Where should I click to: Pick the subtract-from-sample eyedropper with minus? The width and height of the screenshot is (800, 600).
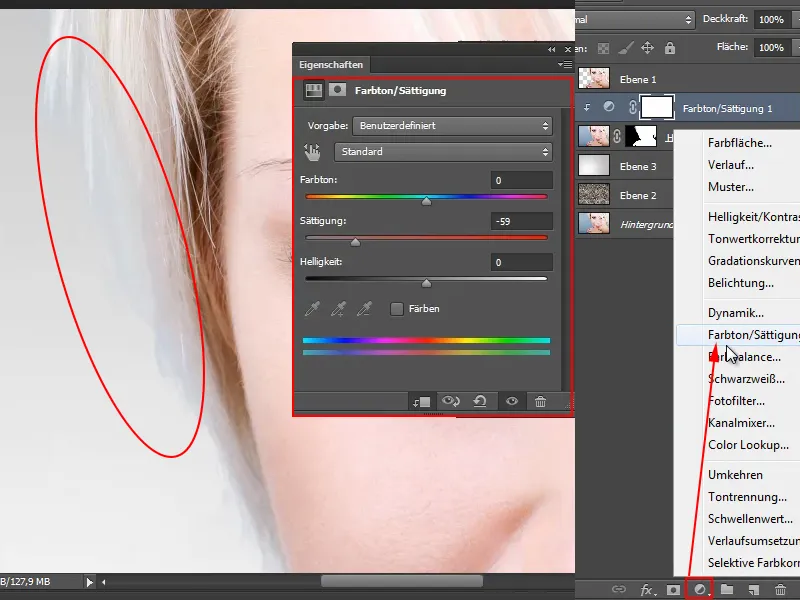point(364,309)
